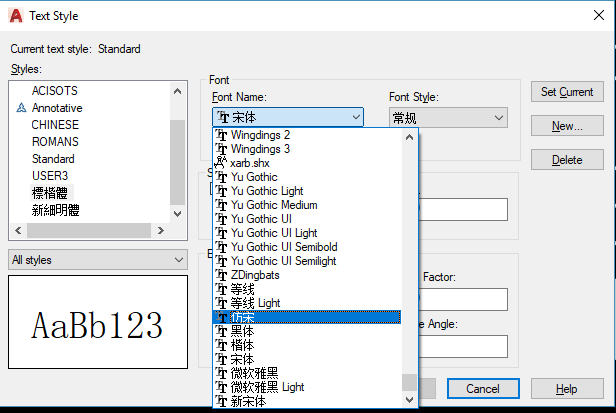Click the xarb.shx shape font icon
Screen dimensions: 616x413
pyautogui.click(x=221, y=162)
